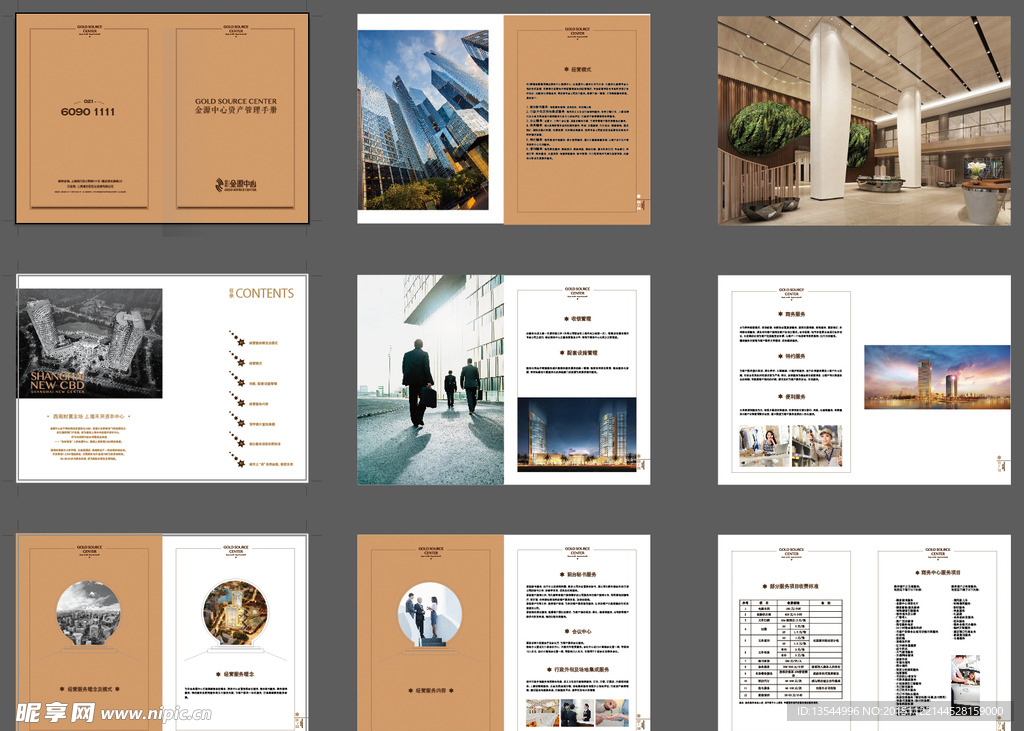1024x731 pixels.
Task: Click the CONTENTS heading
Action: pyautogui.click(x=263, y=293)
